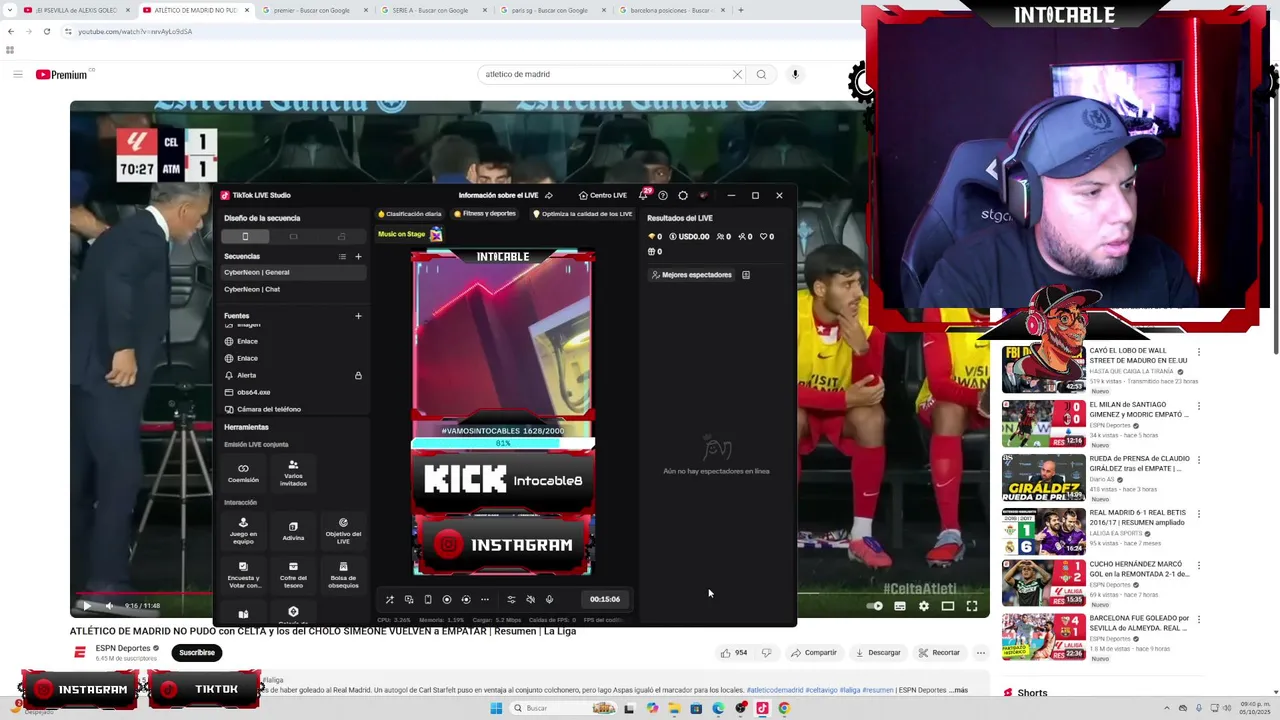Open more options for El Milan de Santiago video
This screenshot has height=720, width=1280.
pos(1199,406)
